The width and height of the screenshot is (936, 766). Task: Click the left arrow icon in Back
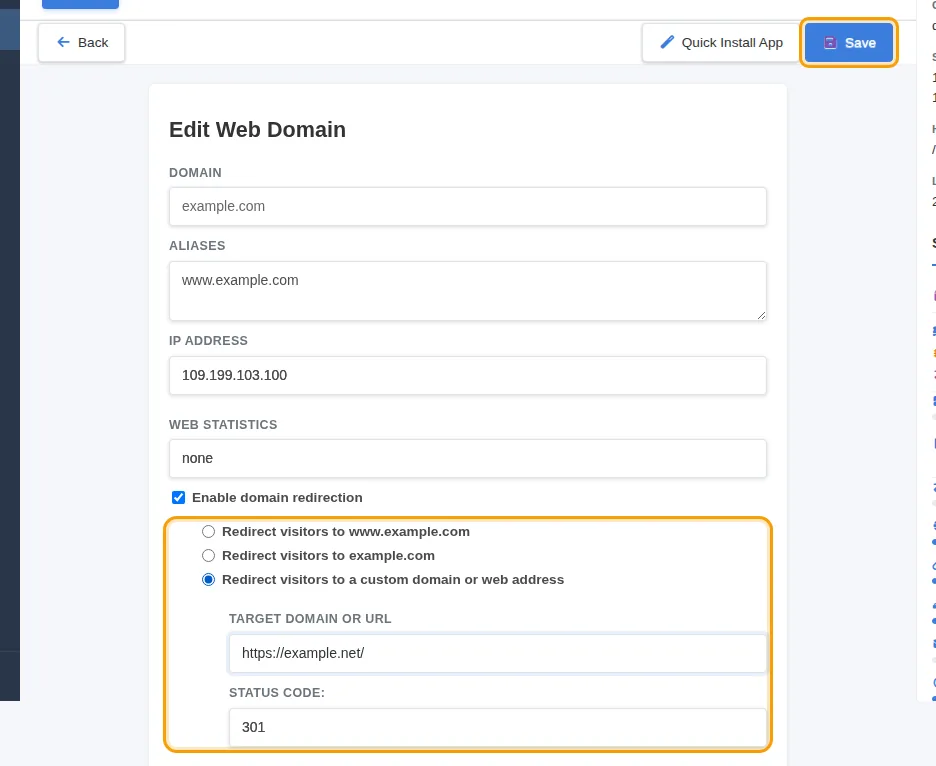pos(63,42)
